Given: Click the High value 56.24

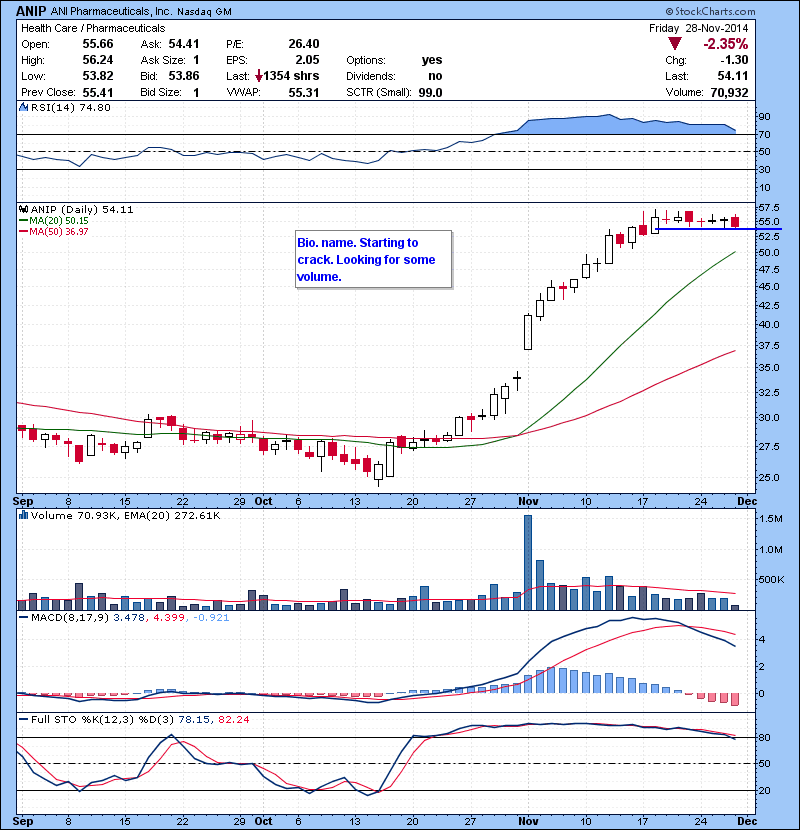Looking at the screenshot, I should [98, 60].
